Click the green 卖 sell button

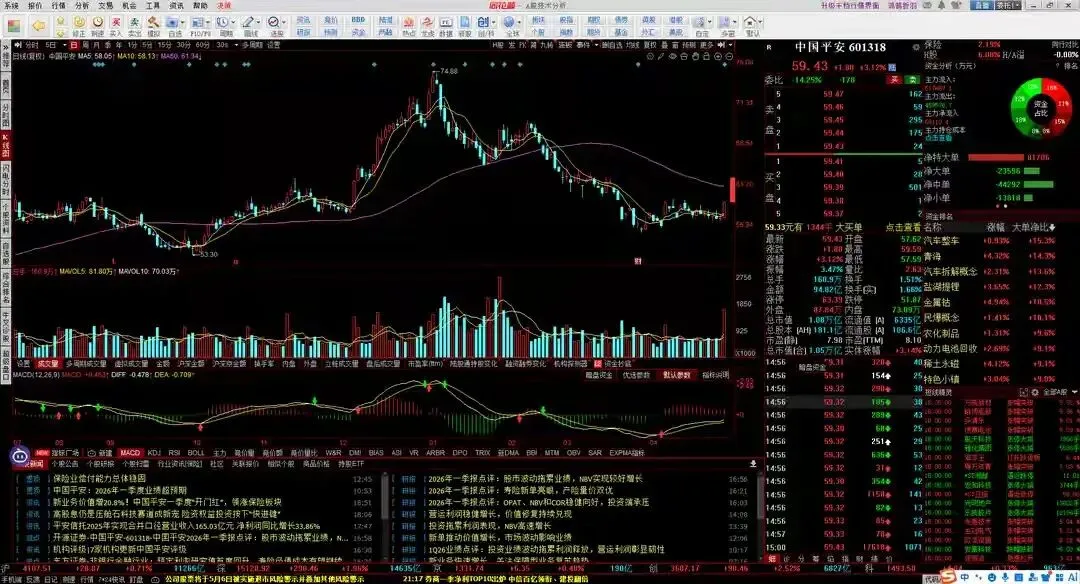(x=913, y=80)
